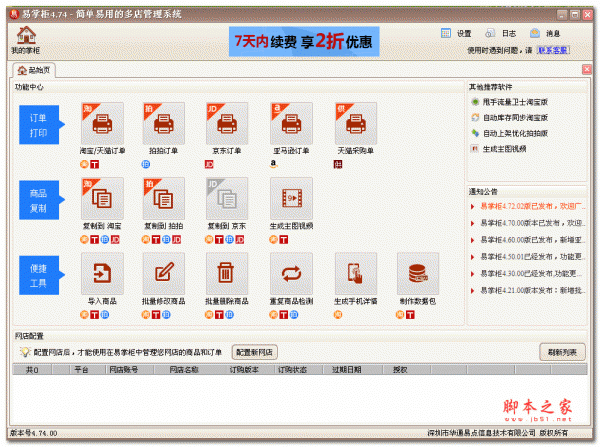
Task: Open 复制到京东 copy icon
Action: [x=227, y=198]
